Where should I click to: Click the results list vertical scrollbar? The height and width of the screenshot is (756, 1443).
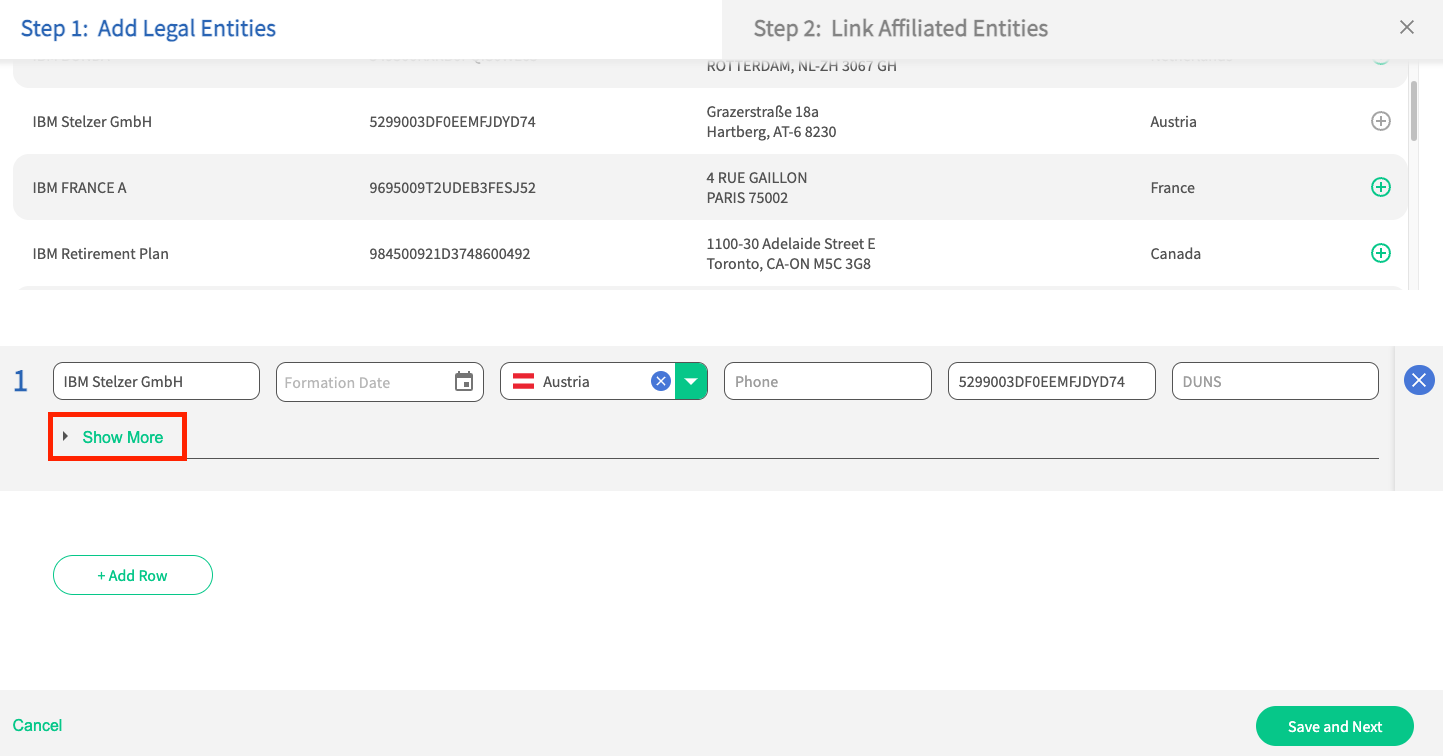1413,110
